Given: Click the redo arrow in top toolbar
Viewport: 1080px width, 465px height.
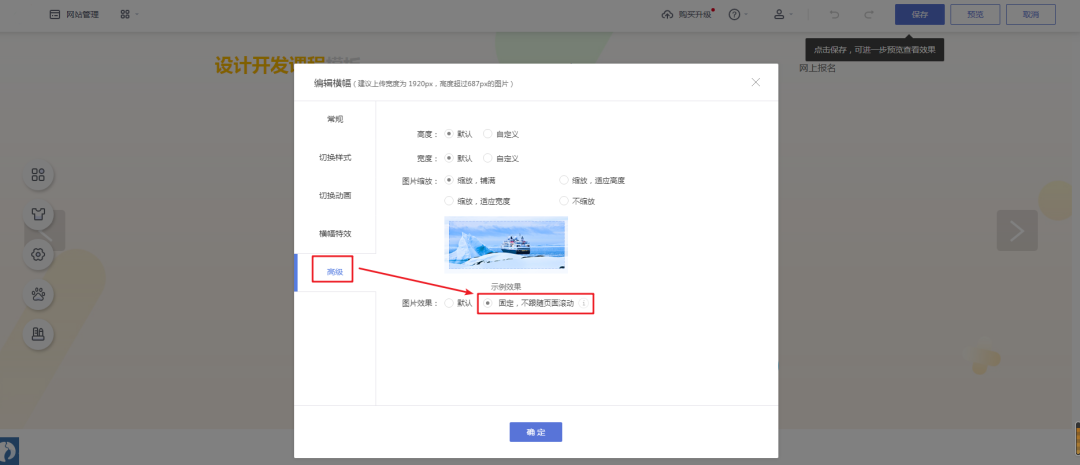Looking at the screenshot, I should (x=868, y=15).
